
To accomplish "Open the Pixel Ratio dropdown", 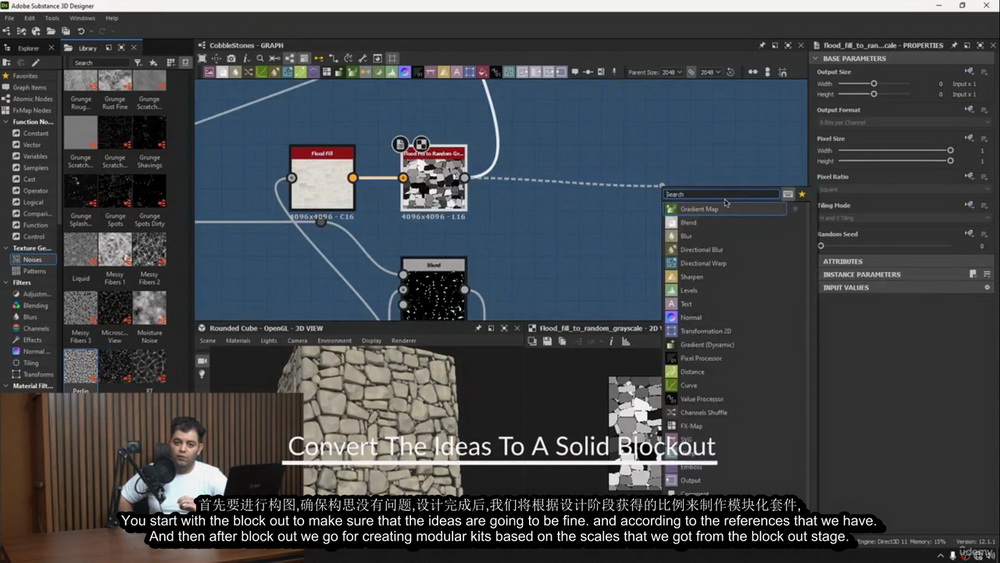I will point(904,189).
